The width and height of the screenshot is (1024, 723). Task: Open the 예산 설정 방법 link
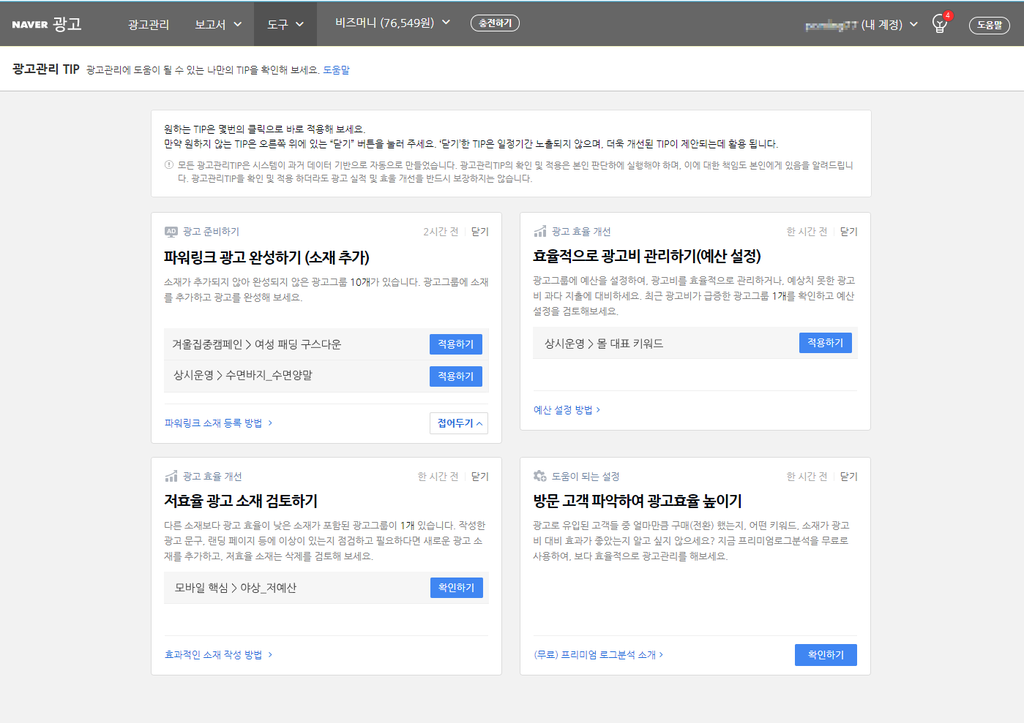[x=566, y=410]
